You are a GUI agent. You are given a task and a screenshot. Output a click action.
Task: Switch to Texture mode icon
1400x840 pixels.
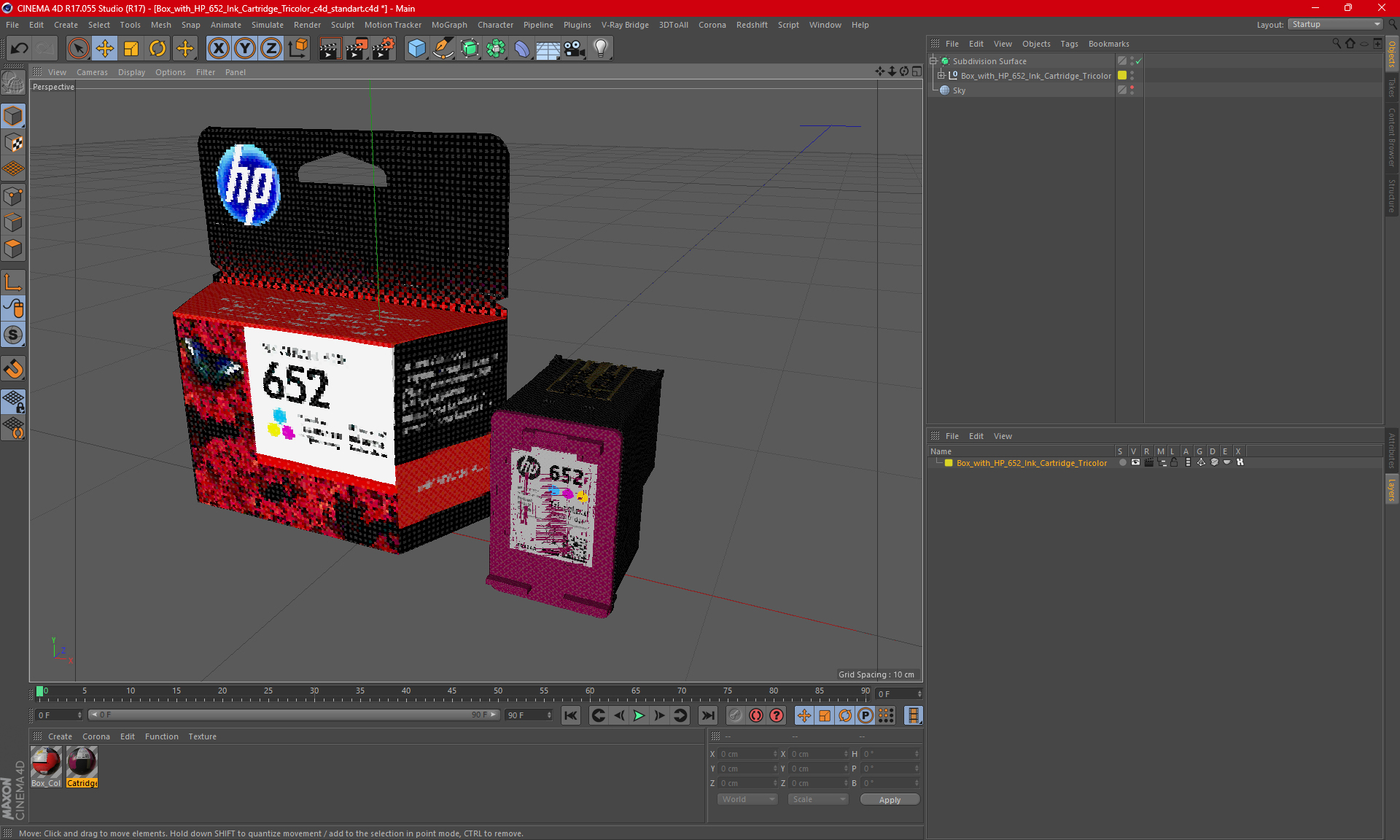(x=13, y=142)
